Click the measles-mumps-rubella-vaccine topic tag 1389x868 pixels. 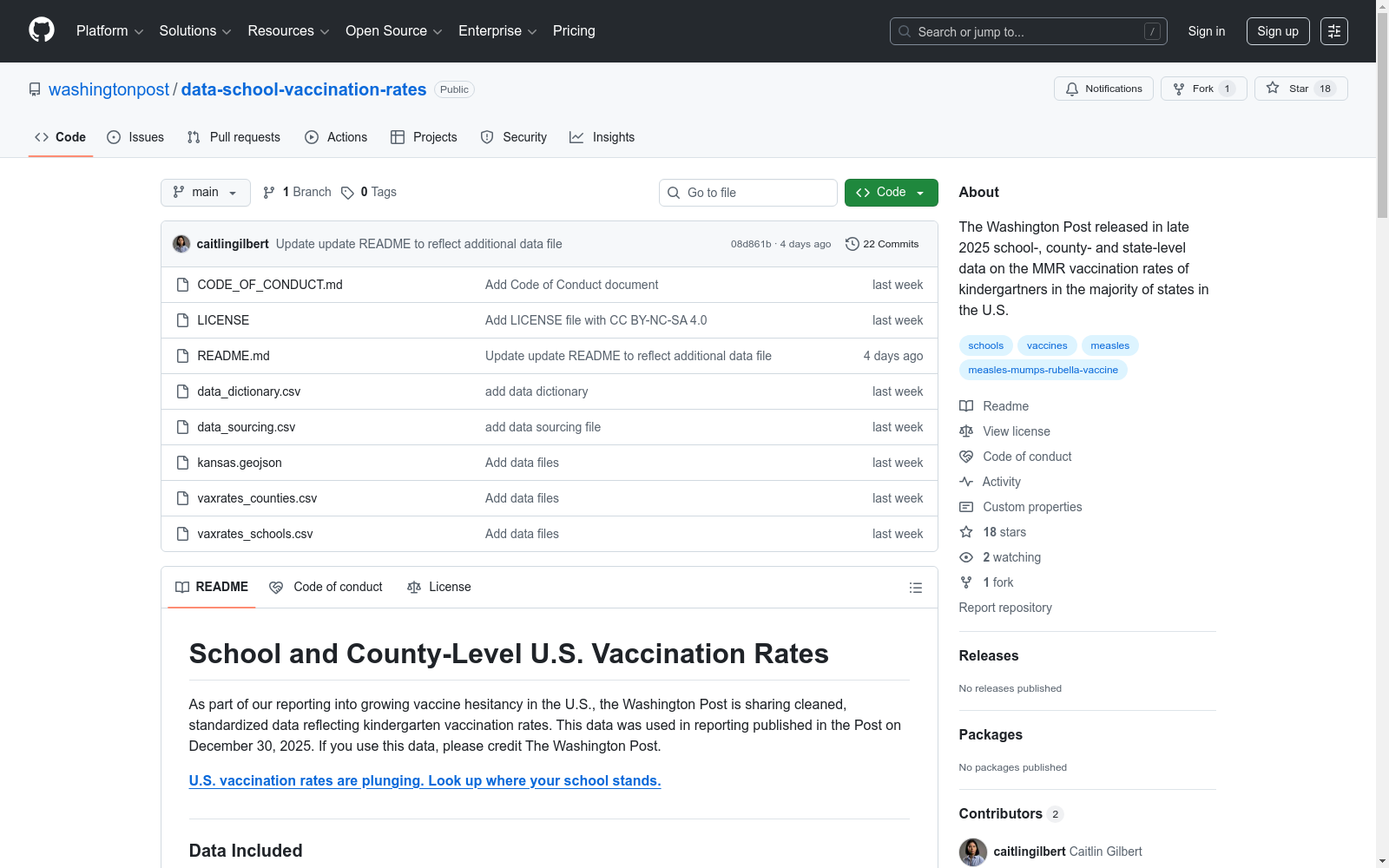[x=1043, y=370]
